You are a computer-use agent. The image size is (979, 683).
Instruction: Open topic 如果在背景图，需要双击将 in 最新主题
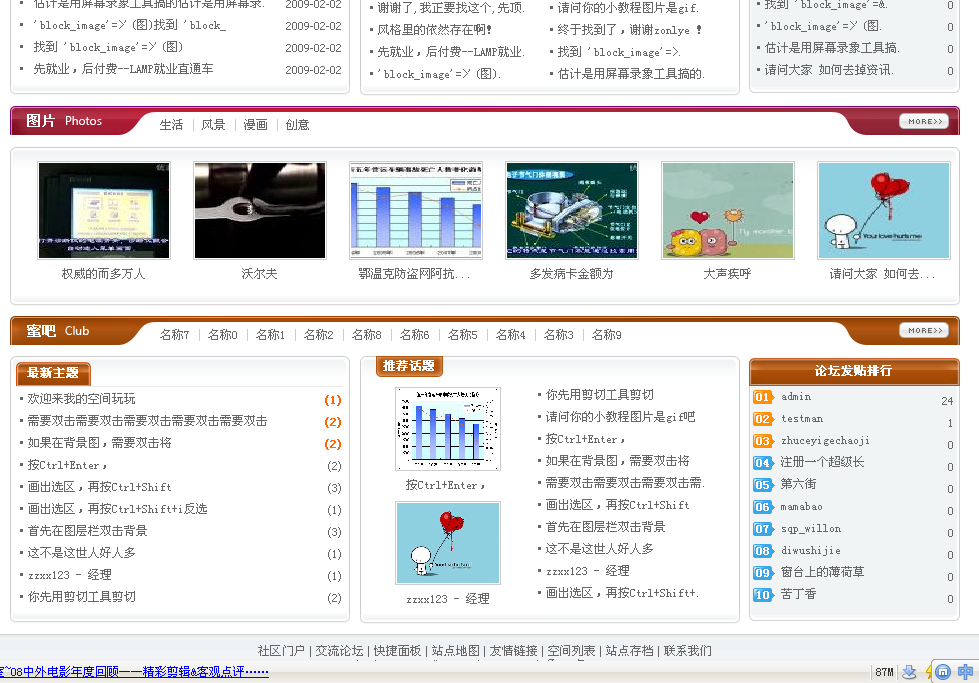[x=99, y=443]
